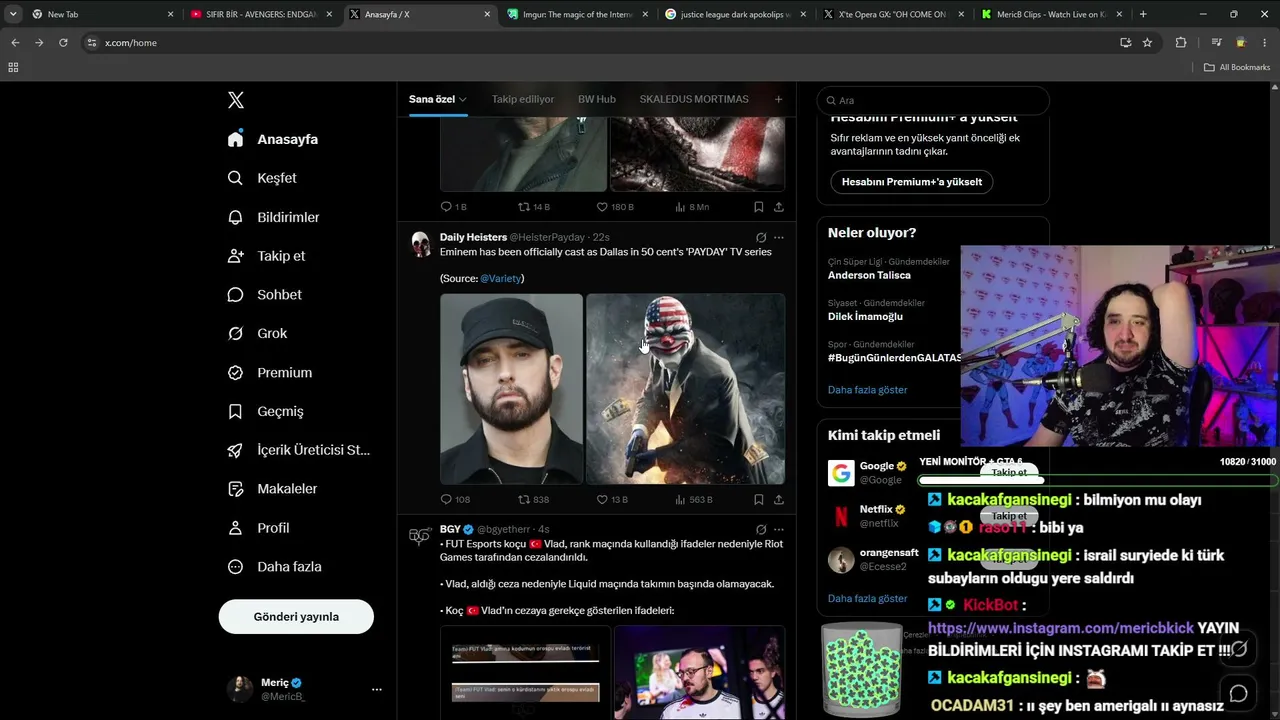
Task: Click the X logo in the sidebar
Action: 236,100
